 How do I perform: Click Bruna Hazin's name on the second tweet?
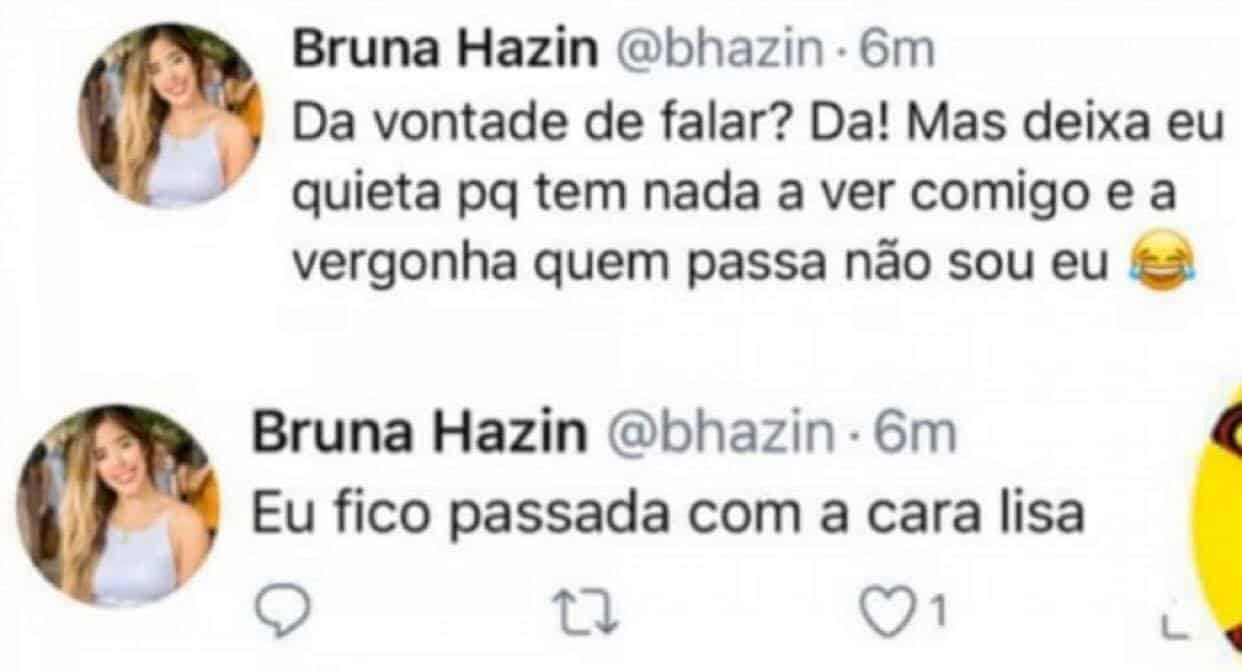(x=419, y=434)
